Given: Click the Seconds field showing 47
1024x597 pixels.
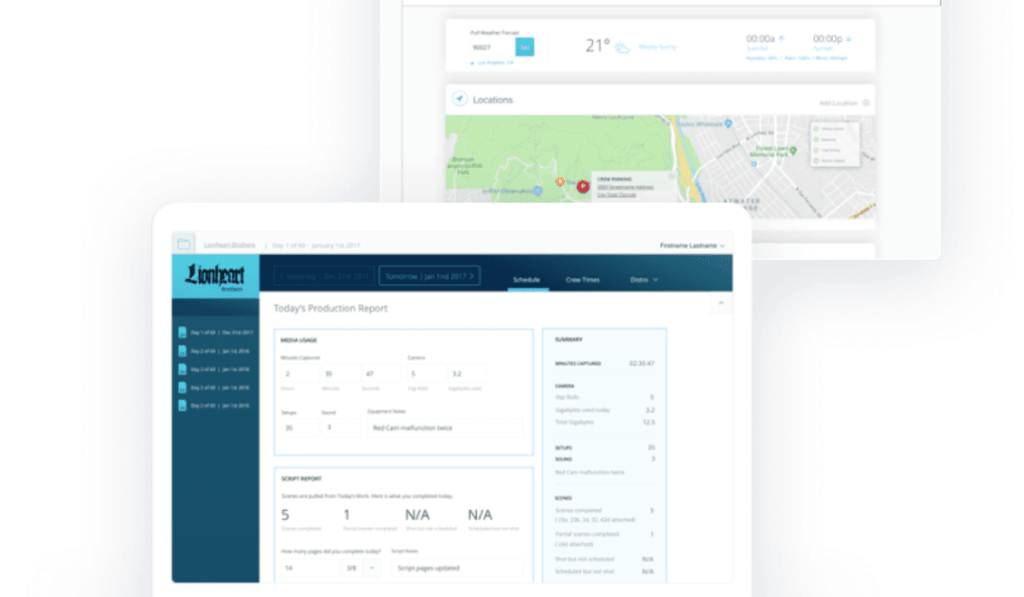Looking at the screenshot, I should (x=381, y=374).
